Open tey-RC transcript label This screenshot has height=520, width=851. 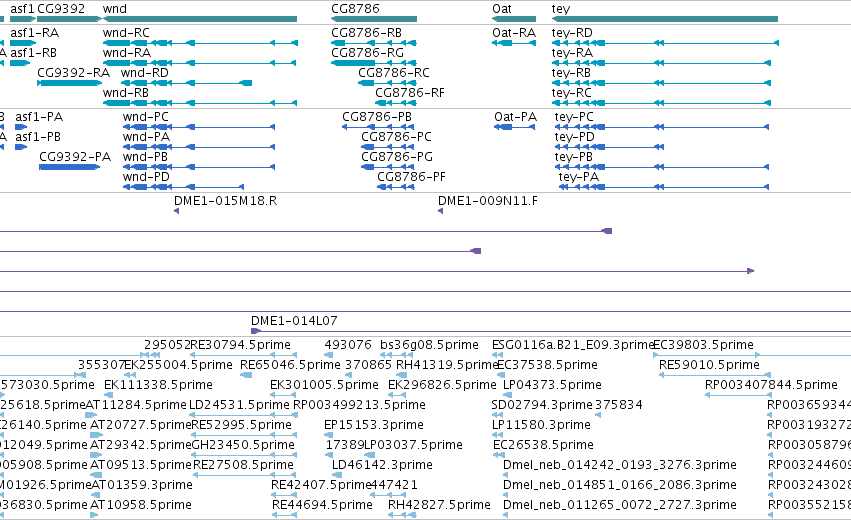(x=571, y=93)
